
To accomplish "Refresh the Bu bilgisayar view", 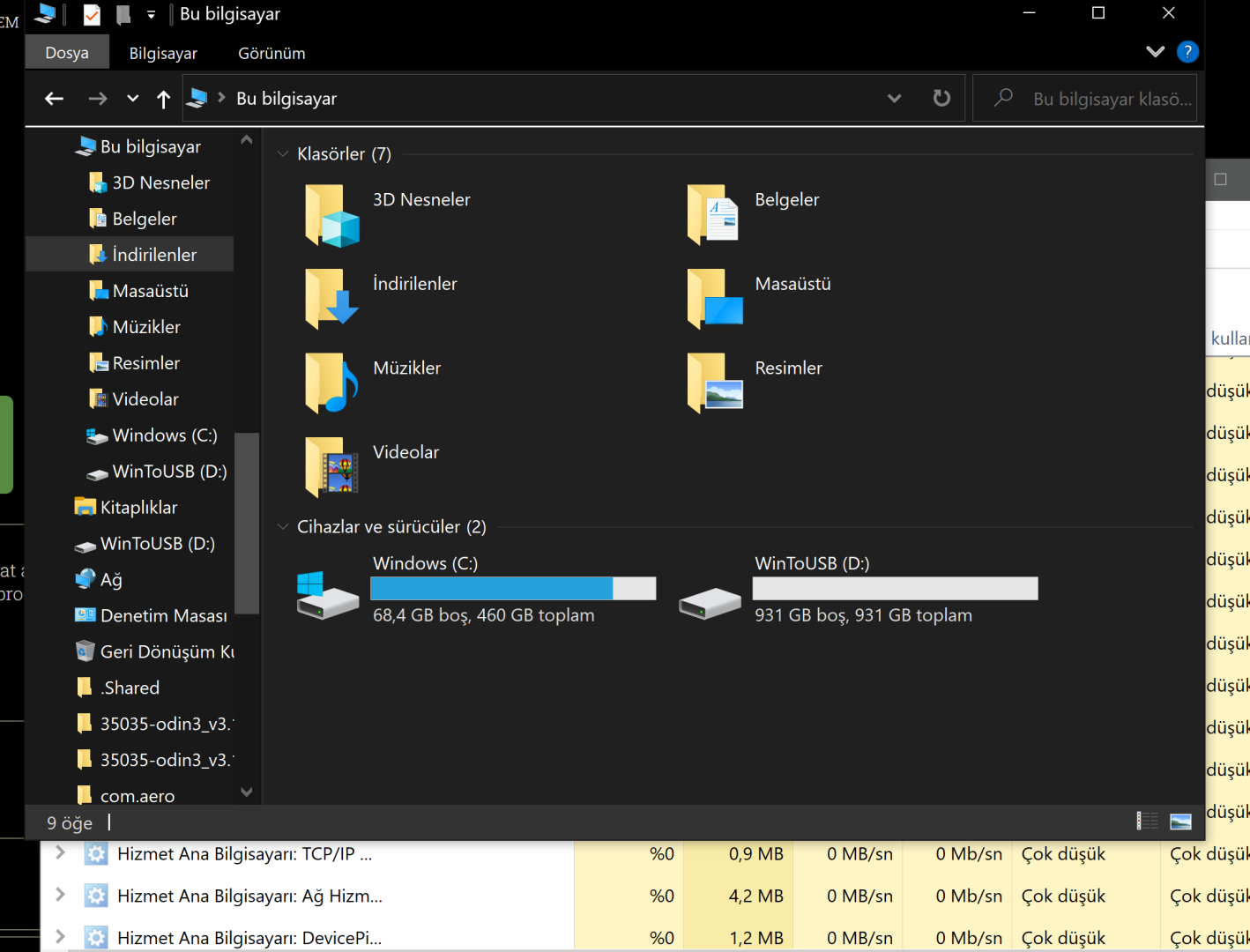I will pyautogui.click(x=941, y=98).
